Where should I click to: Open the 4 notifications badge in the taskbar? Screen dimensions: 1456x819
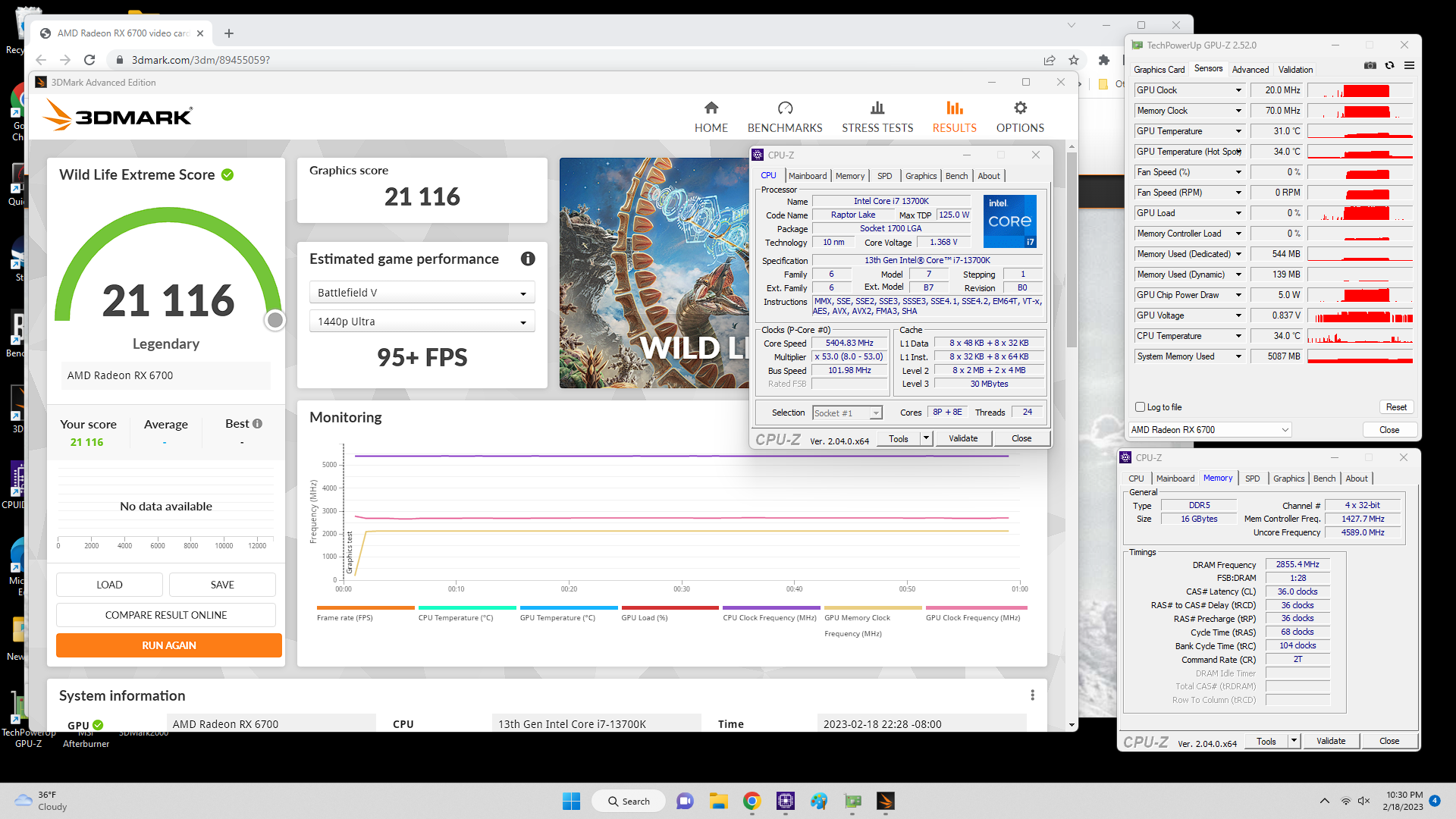[x=1434, y=800]
